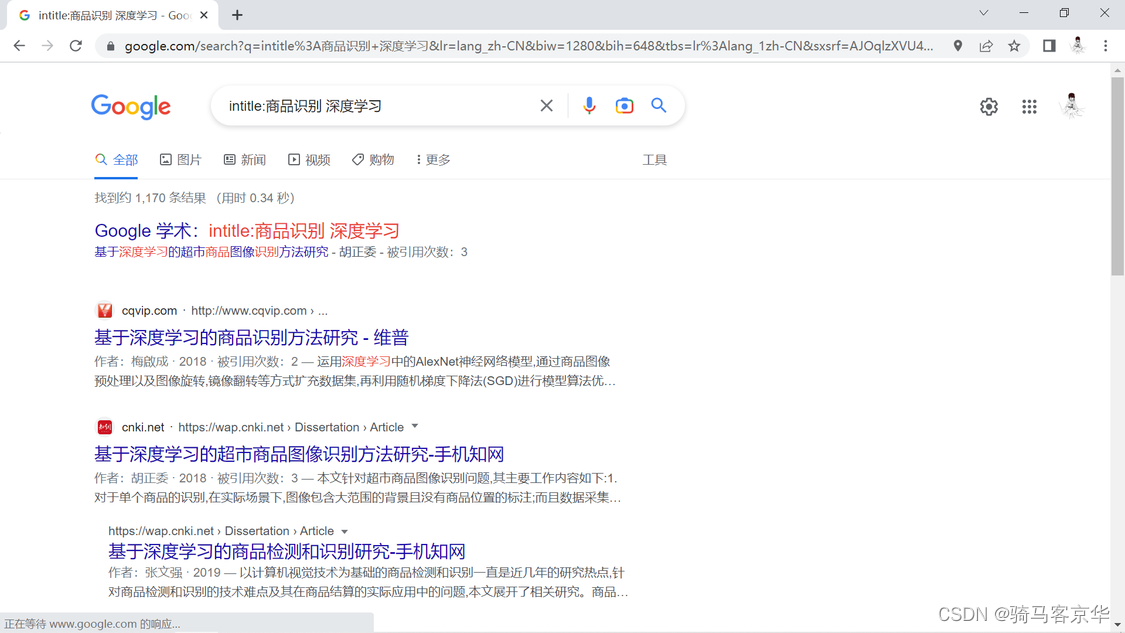Open options arrow beside cnki.net Dissertation › Article

(415, 427)
